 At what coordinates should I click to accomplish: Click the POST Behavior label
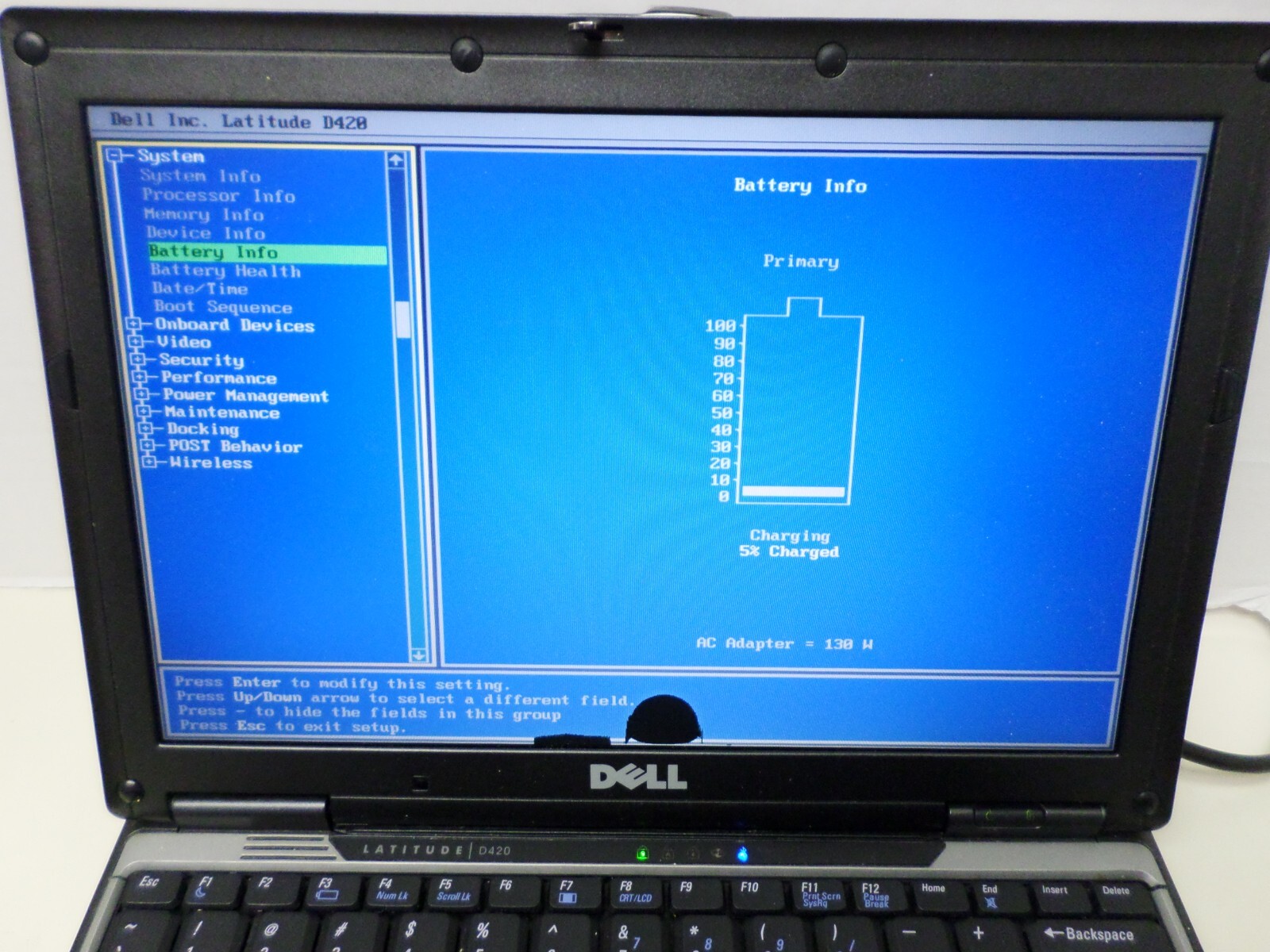pos(236,447)
